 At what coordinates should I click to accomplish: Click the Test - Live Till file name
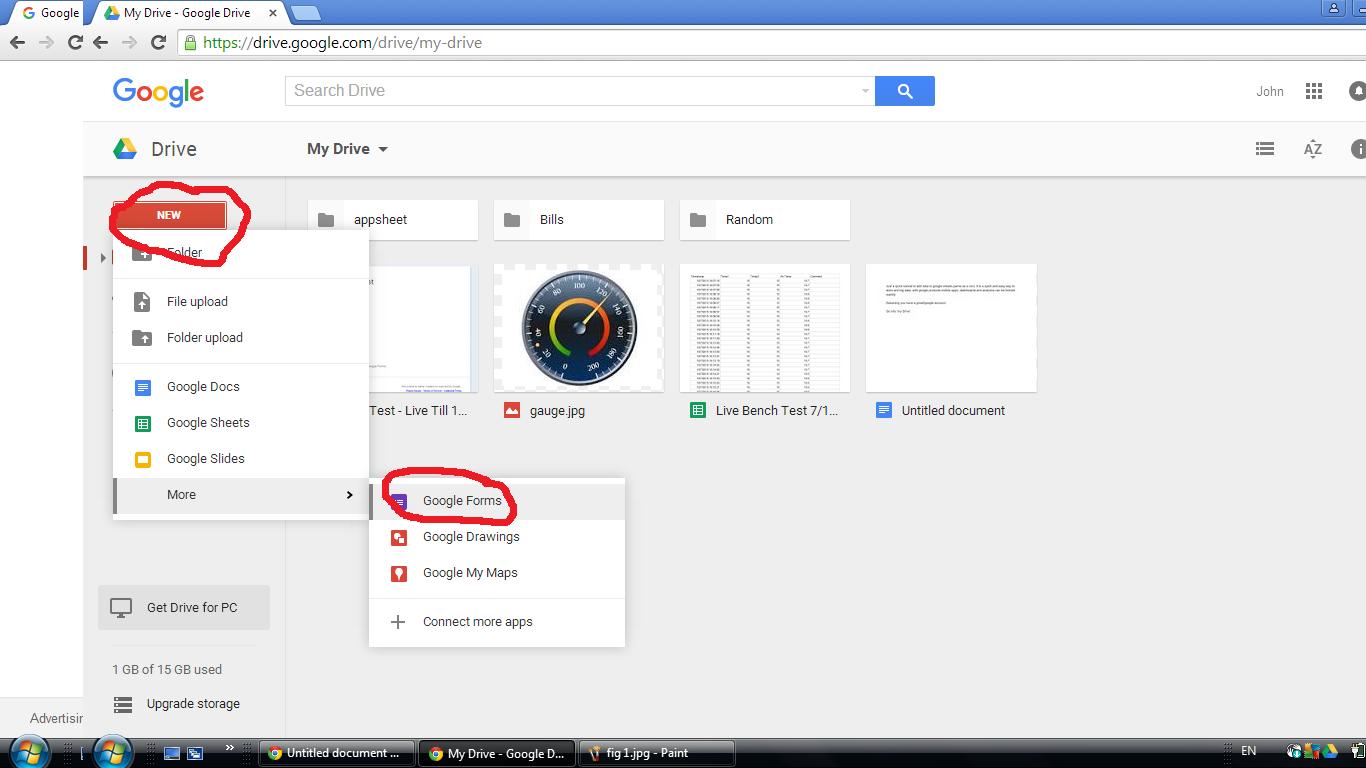point(418,411)
